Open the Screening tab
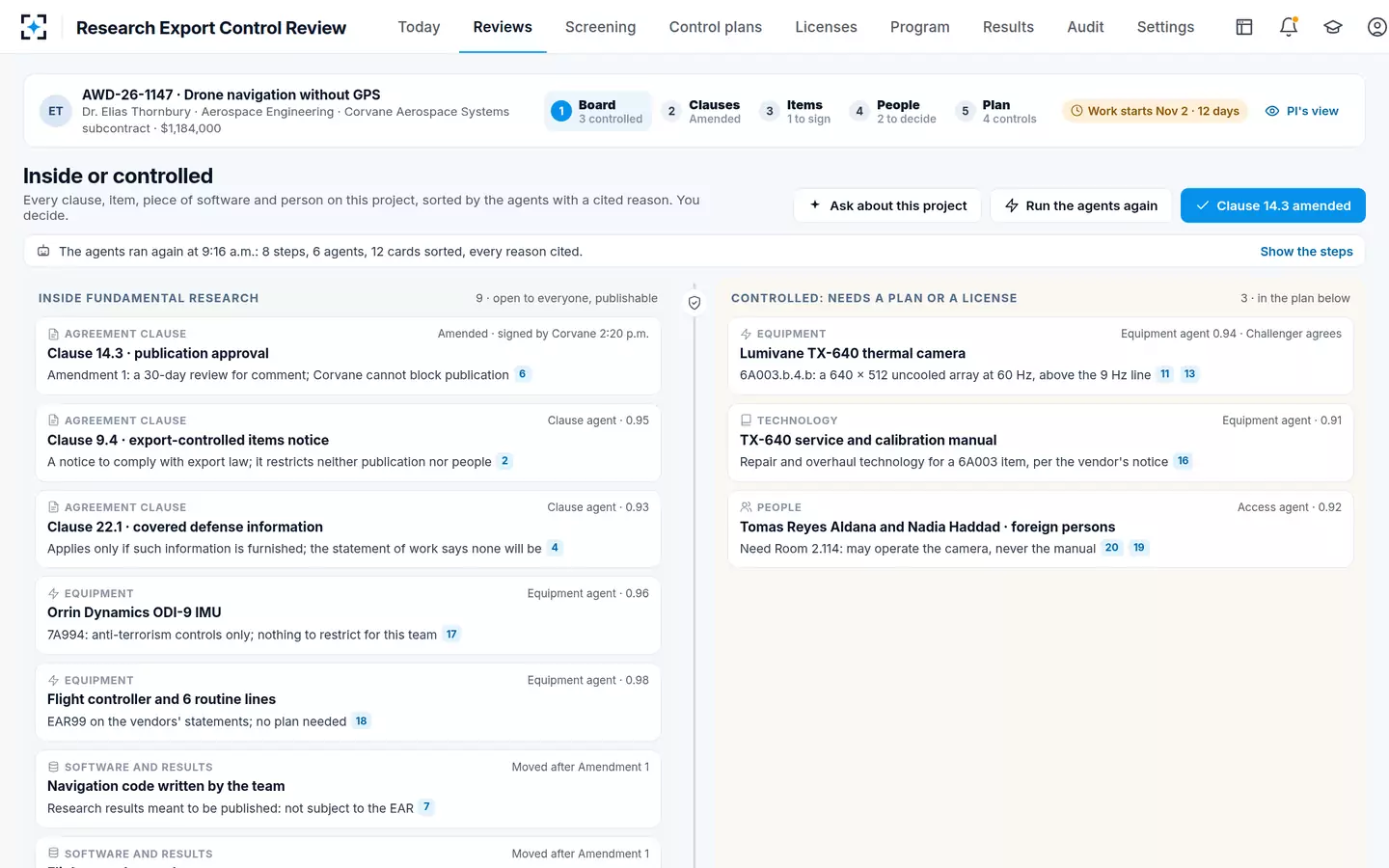Viewport: 1389px width, 868px height. coord(600,27)
